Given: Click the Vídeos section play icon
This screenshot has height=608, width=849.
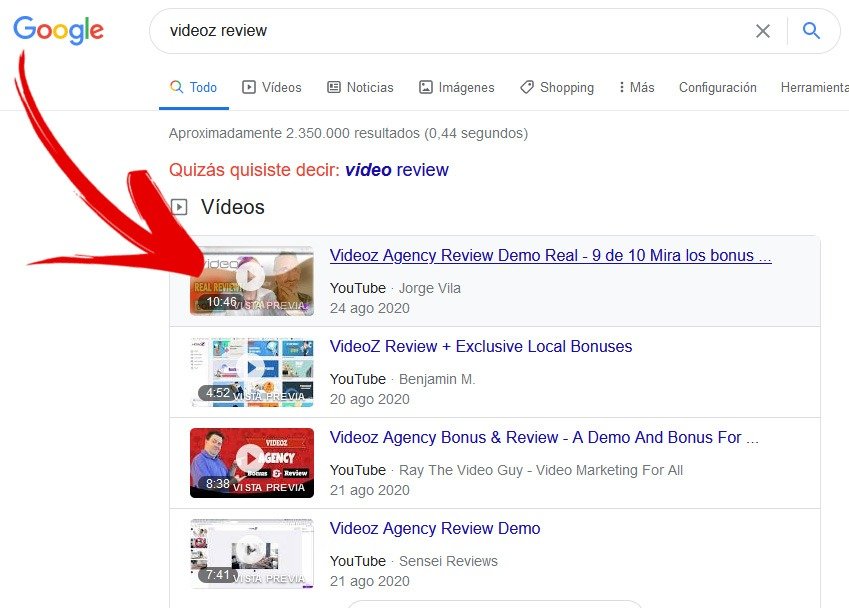Looking at the screenshot, I should [179, 207].
